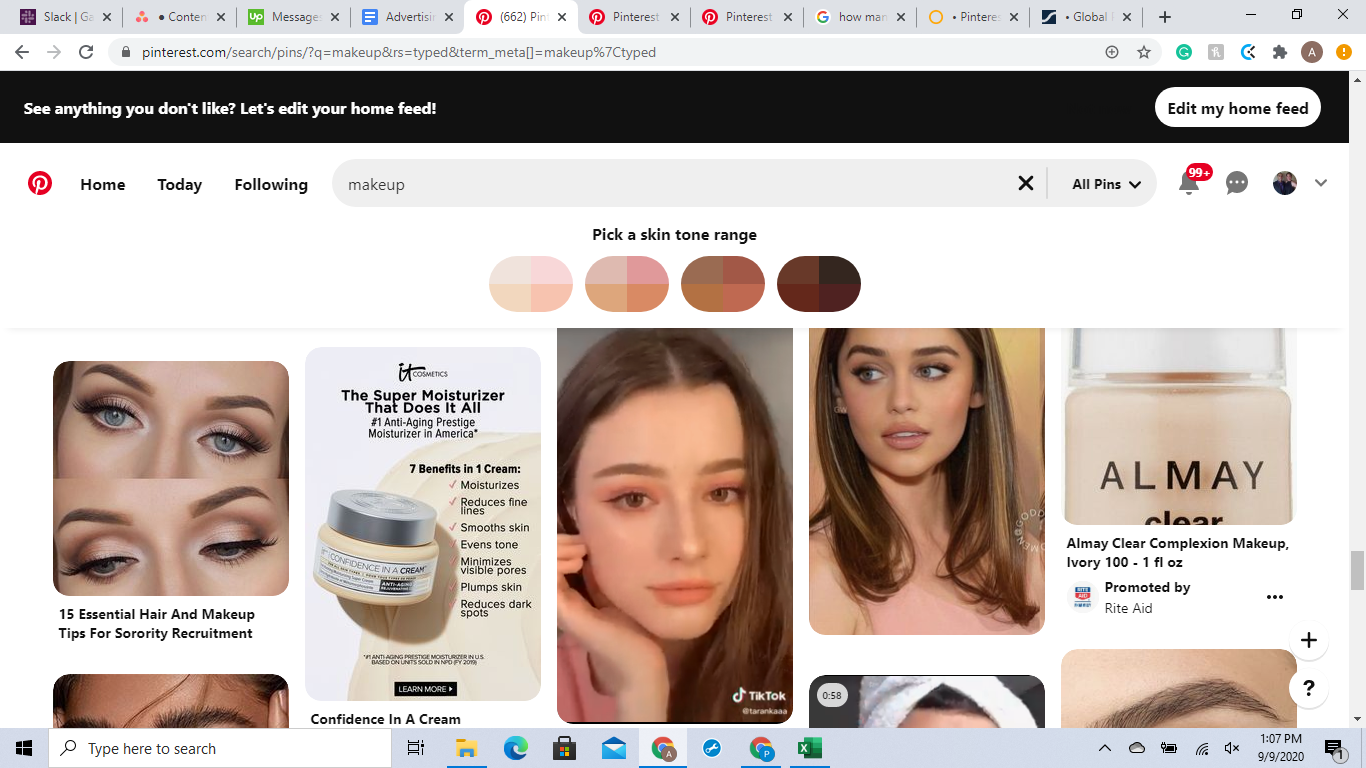
Task: Open Task View on the taskbar
Action: click(416, 748)
